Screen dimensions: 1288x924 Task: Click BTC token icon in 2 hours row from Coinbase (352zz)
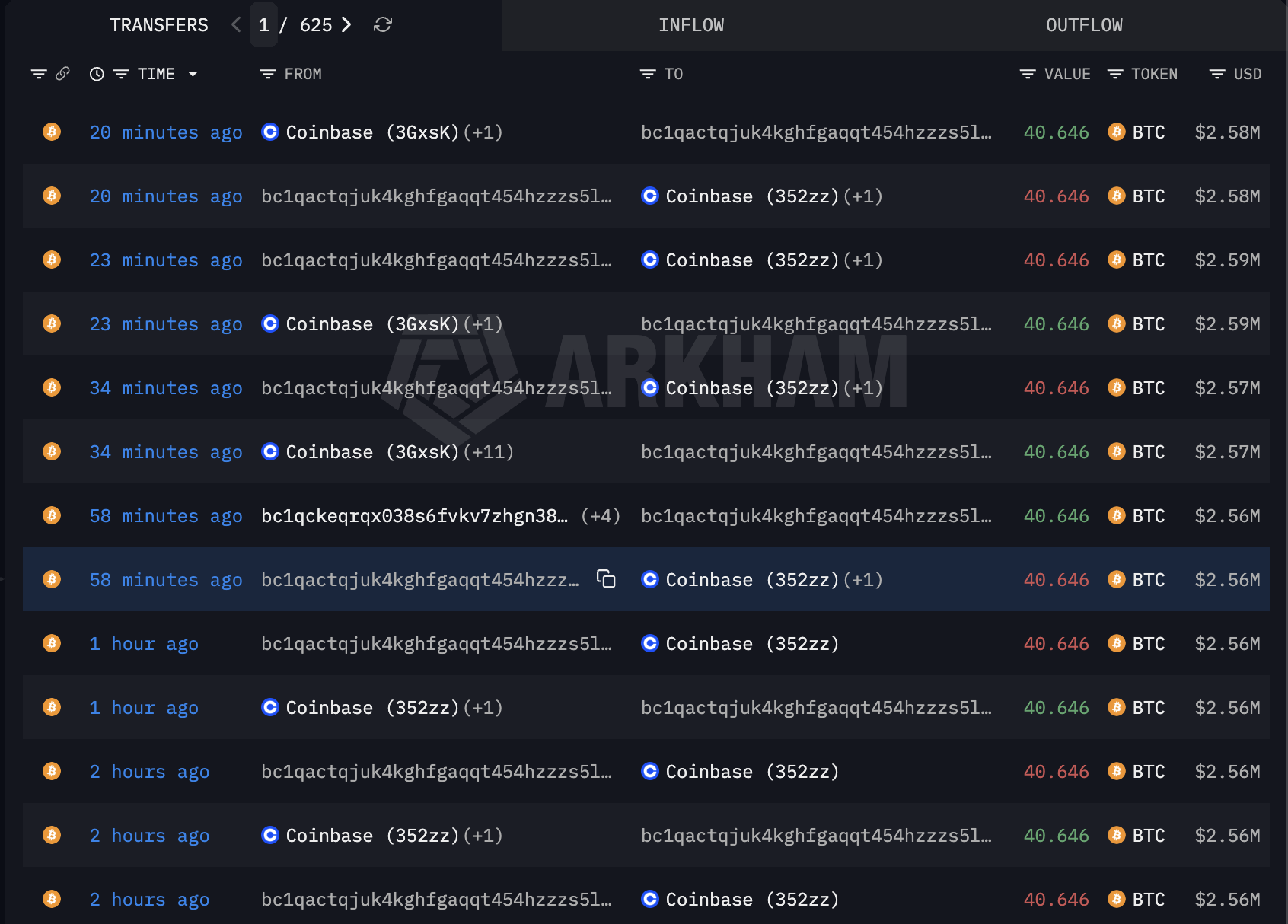[x=1117, y=835]
